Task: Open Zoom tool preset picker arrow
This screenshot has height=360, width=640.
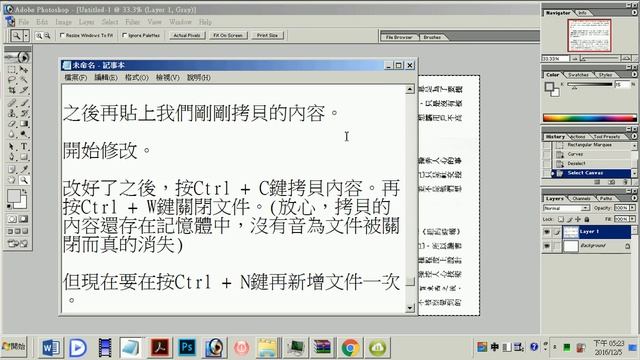Action: point(26,36)
